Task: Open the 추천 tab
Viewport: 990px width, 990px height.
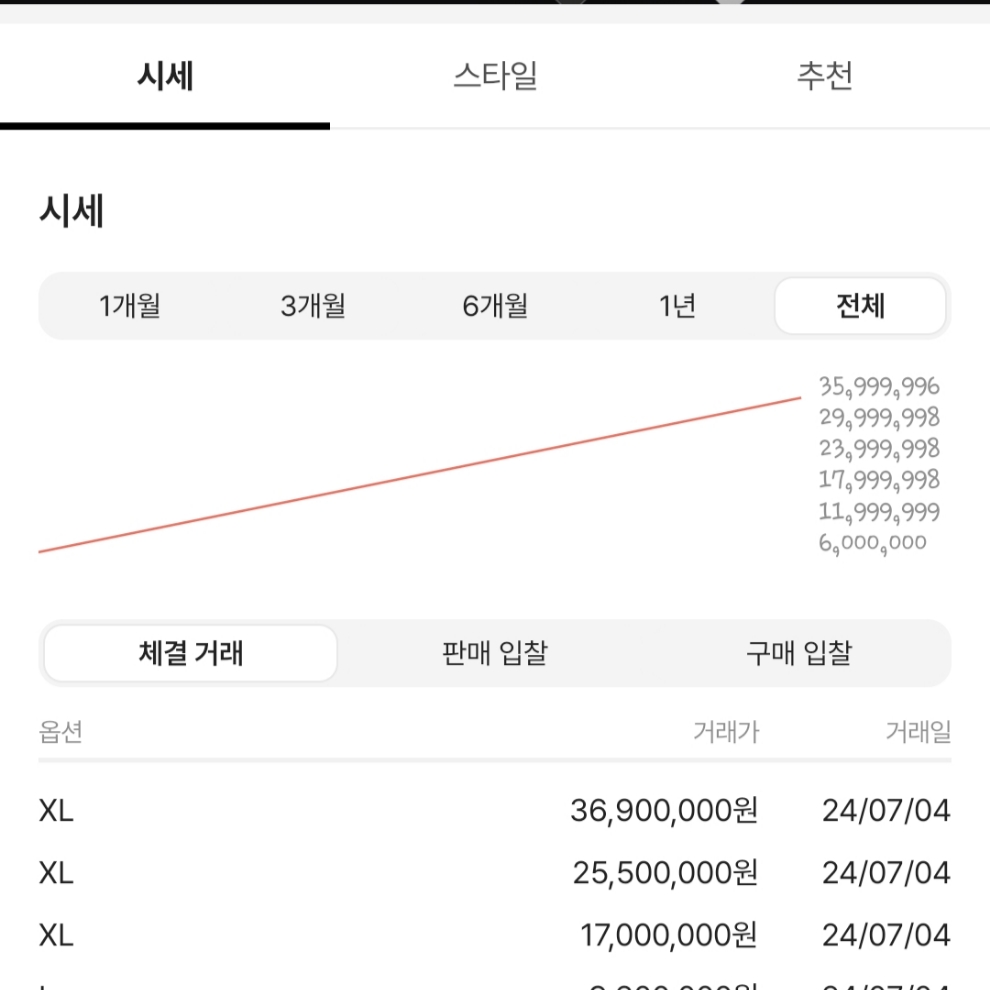Action: tap(825, 76)
